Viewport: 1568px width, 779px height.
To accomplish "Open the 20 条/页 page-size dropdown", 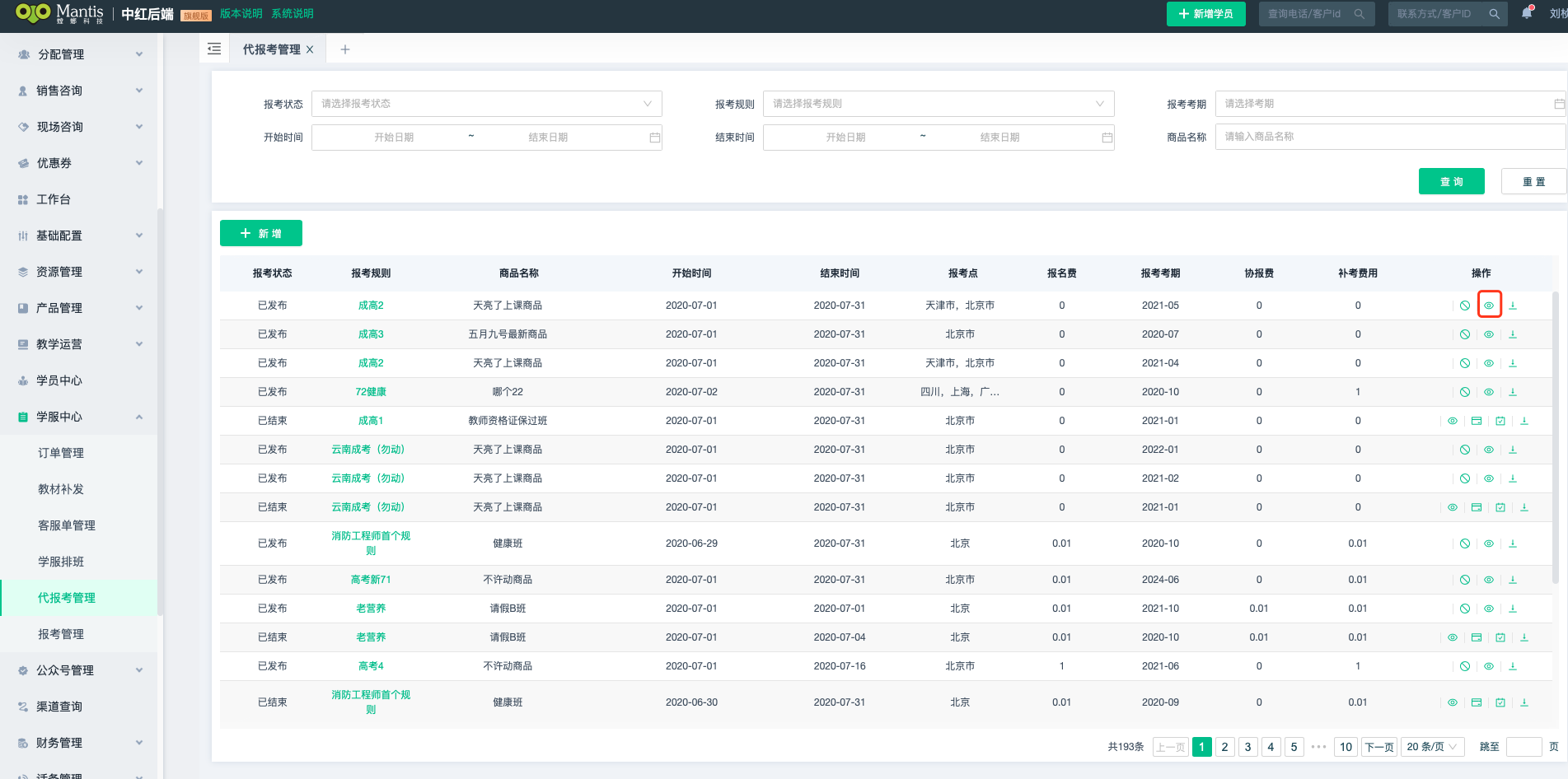I will point(1433,747).
